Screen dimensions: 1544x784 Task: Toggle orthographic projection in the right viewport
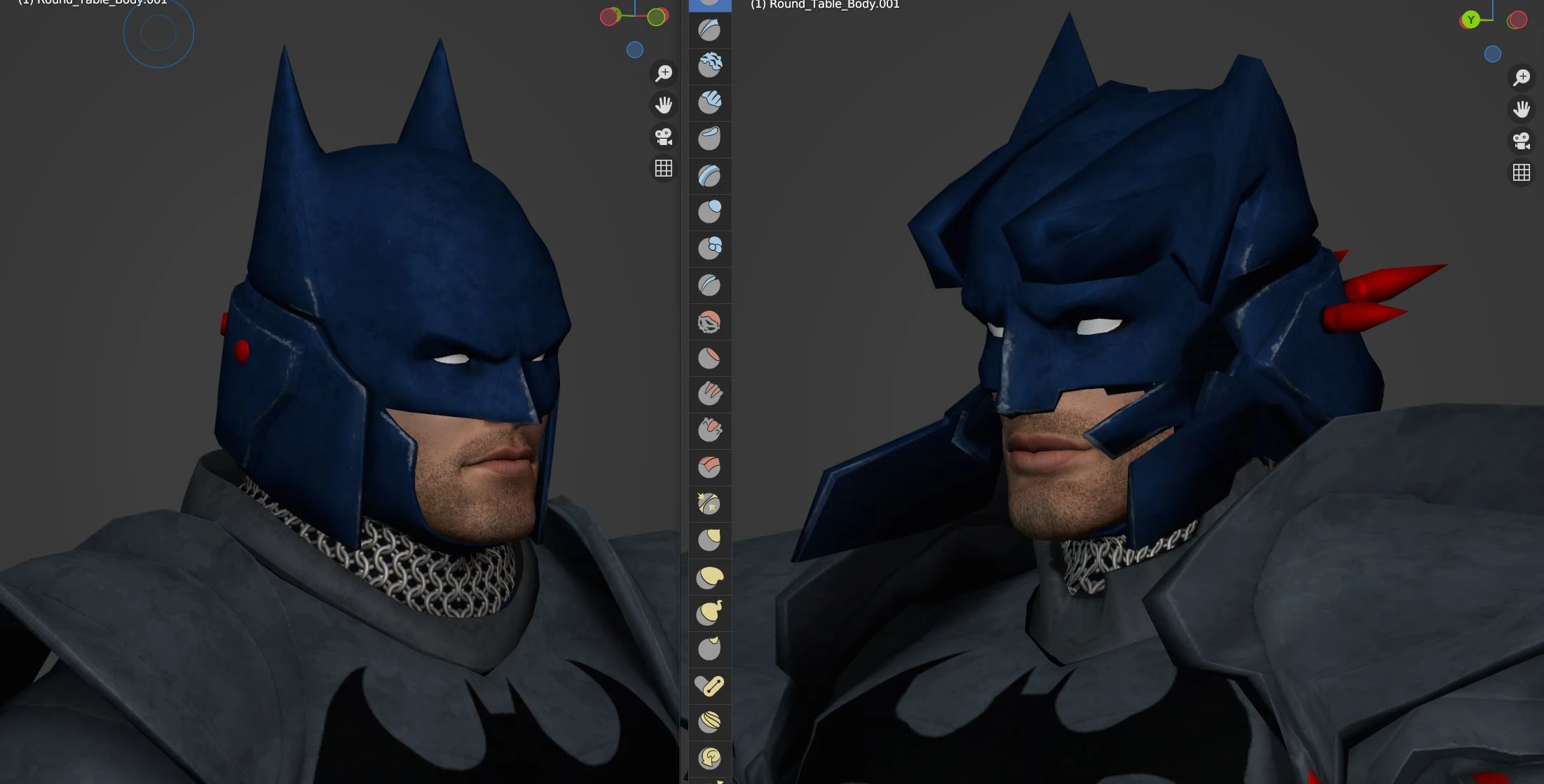coord(1521,172)
